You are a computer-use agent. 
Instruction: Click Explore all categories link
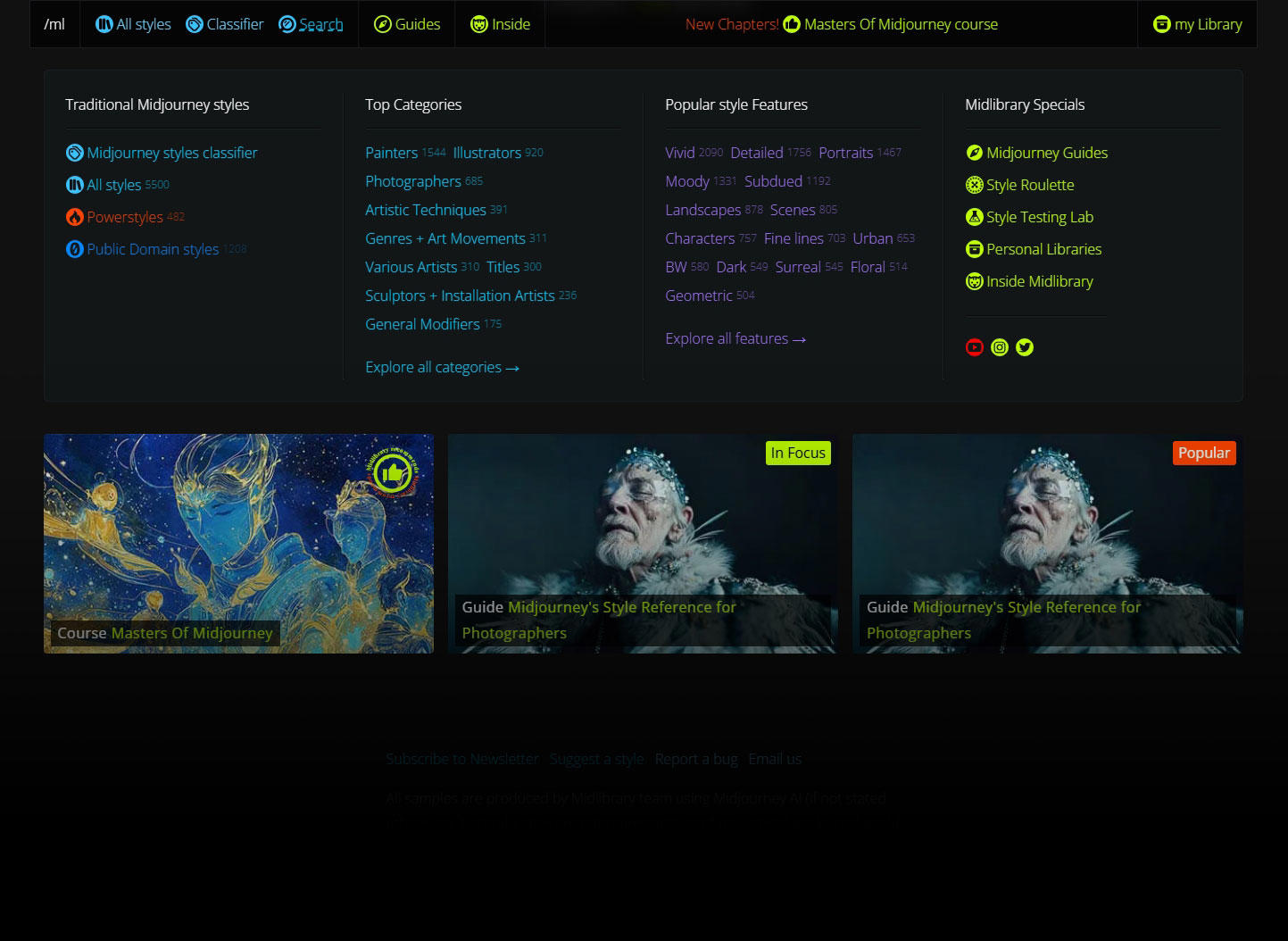point(443,367)
